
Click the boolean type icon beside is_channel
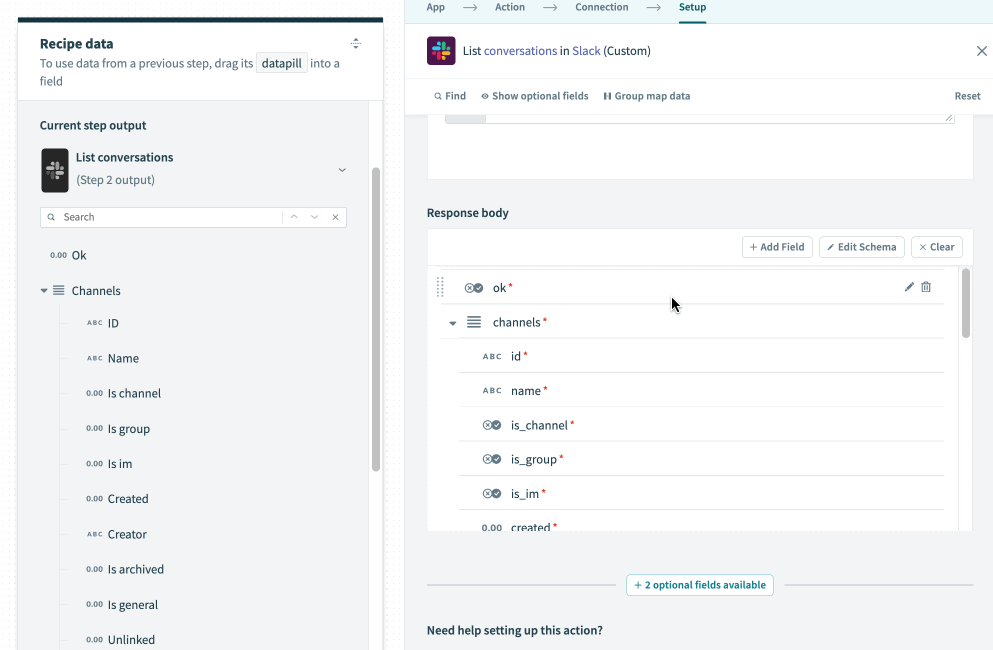490,424
